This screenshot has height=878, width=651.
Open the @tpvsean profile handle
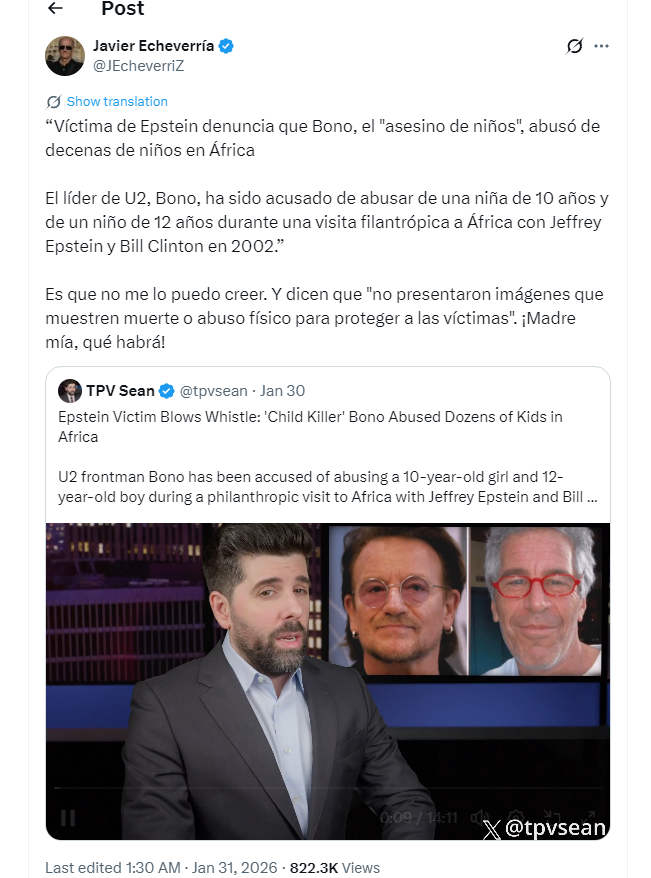coord(213,391)
